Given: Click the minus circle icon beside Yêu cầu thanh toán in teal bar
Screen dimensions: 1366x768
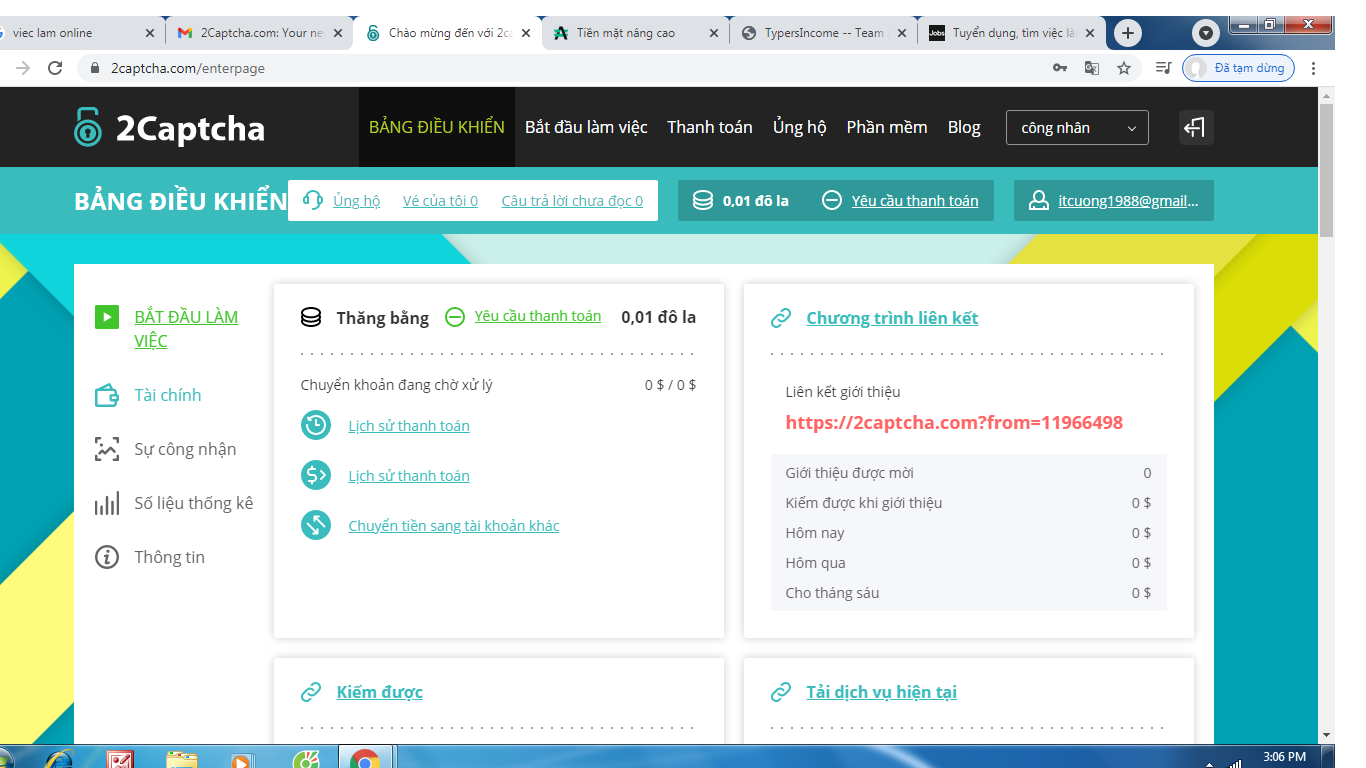Looking at the screenshot, I should tap(831, 201).
